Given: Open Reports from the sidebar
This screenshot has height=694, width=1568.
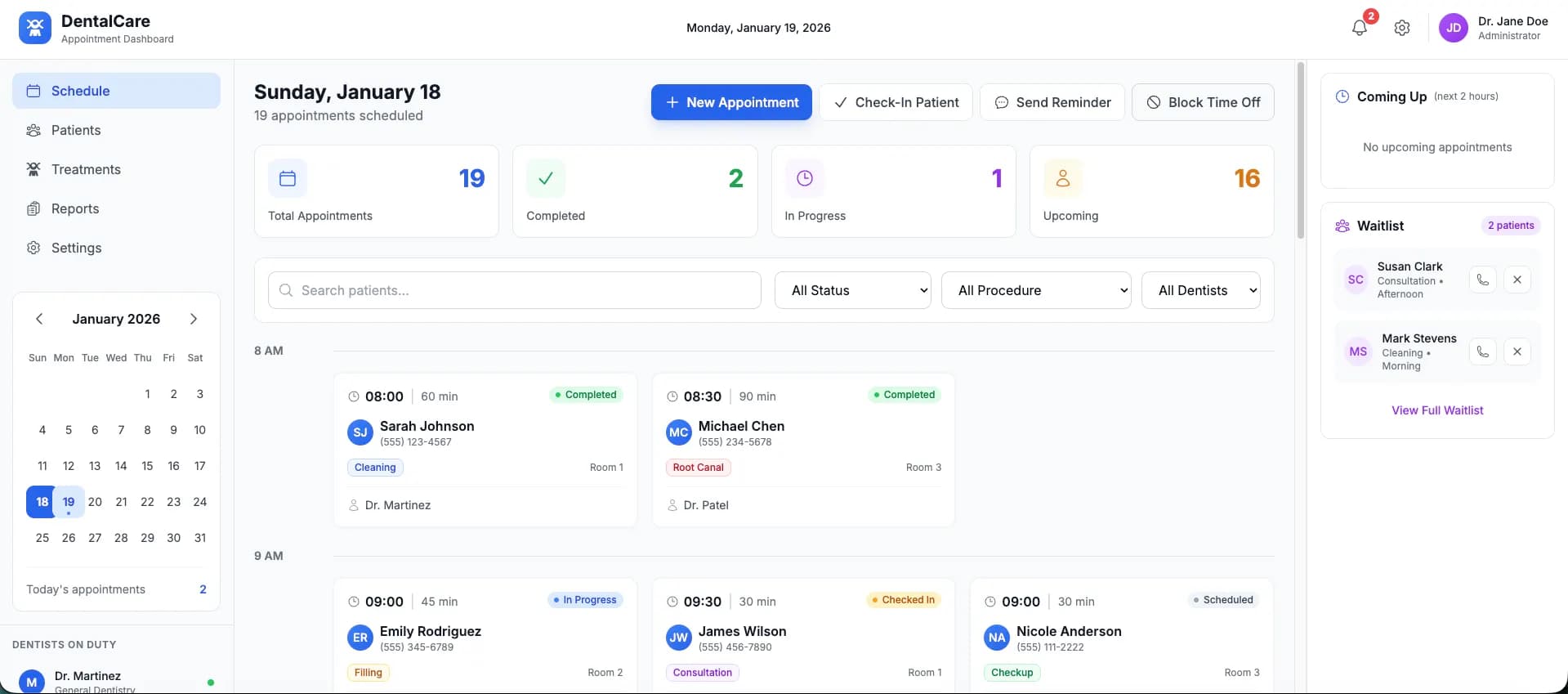Looking at the screenshot, I should click(75, 208).
